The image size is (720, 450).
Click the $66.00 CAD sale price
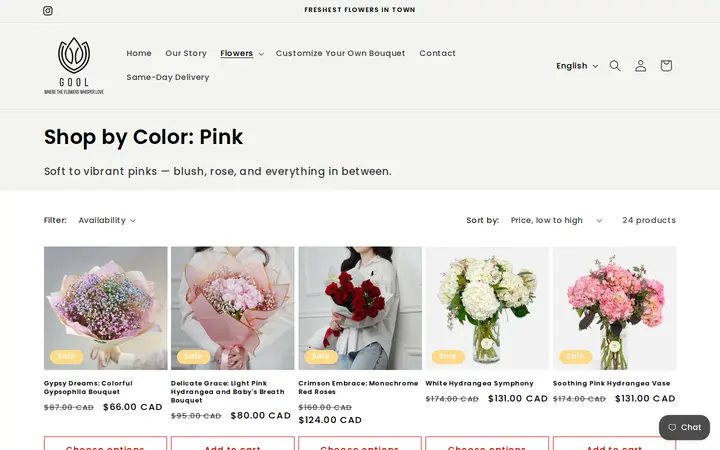[x=133, y=407]
